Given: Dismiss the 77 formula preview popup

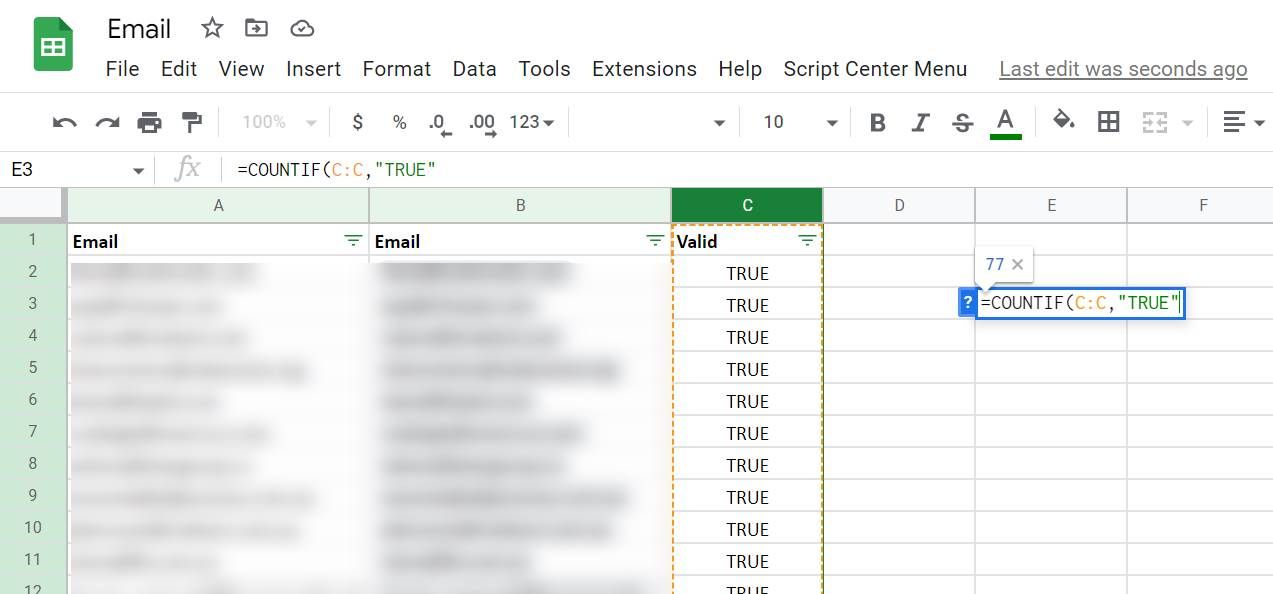Looking at the screenshot, I should pyautogui.click(x=1018, y=264).
